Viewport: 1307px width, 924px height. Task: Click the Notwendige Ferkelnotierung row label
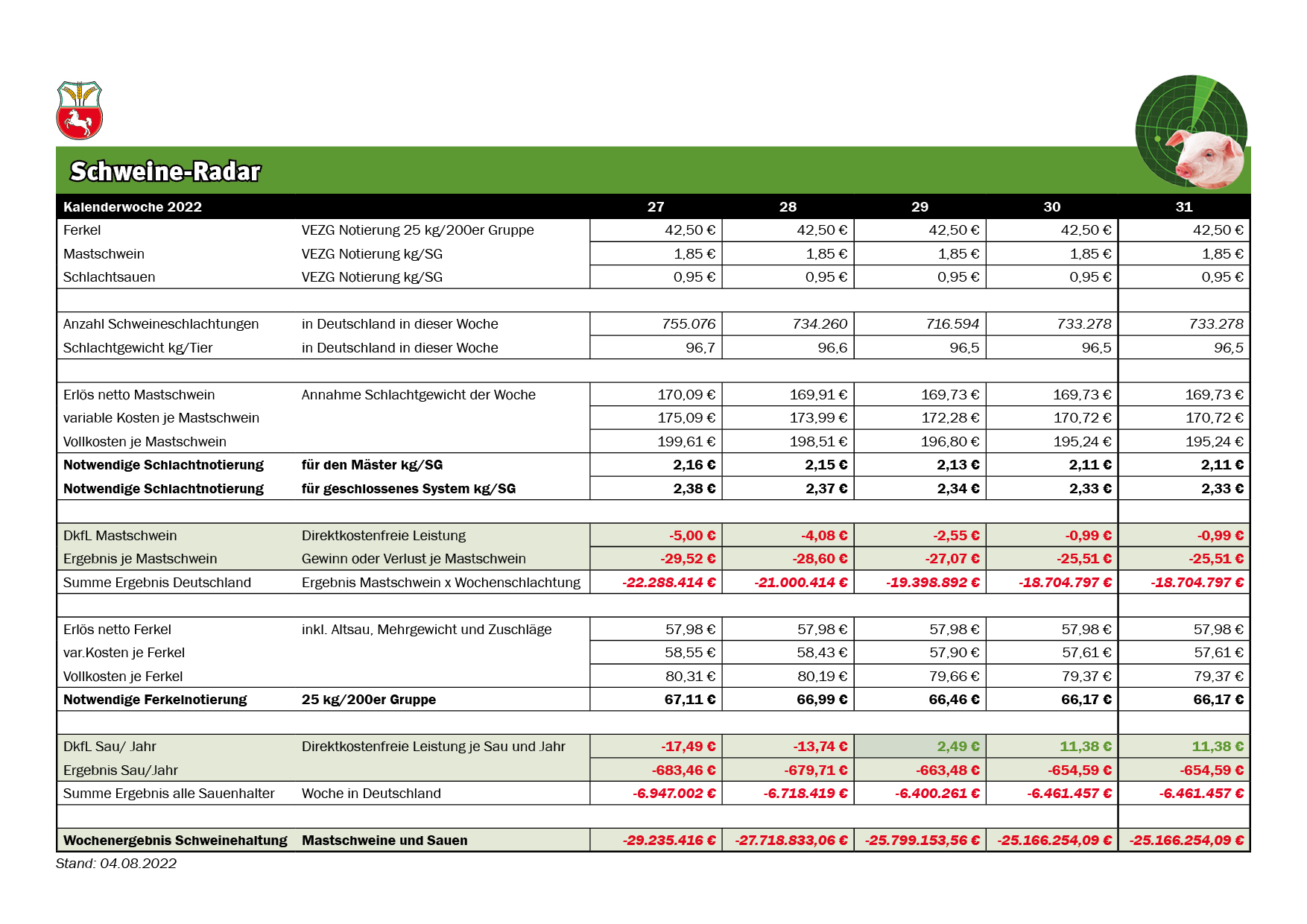(x=155, y=700)
